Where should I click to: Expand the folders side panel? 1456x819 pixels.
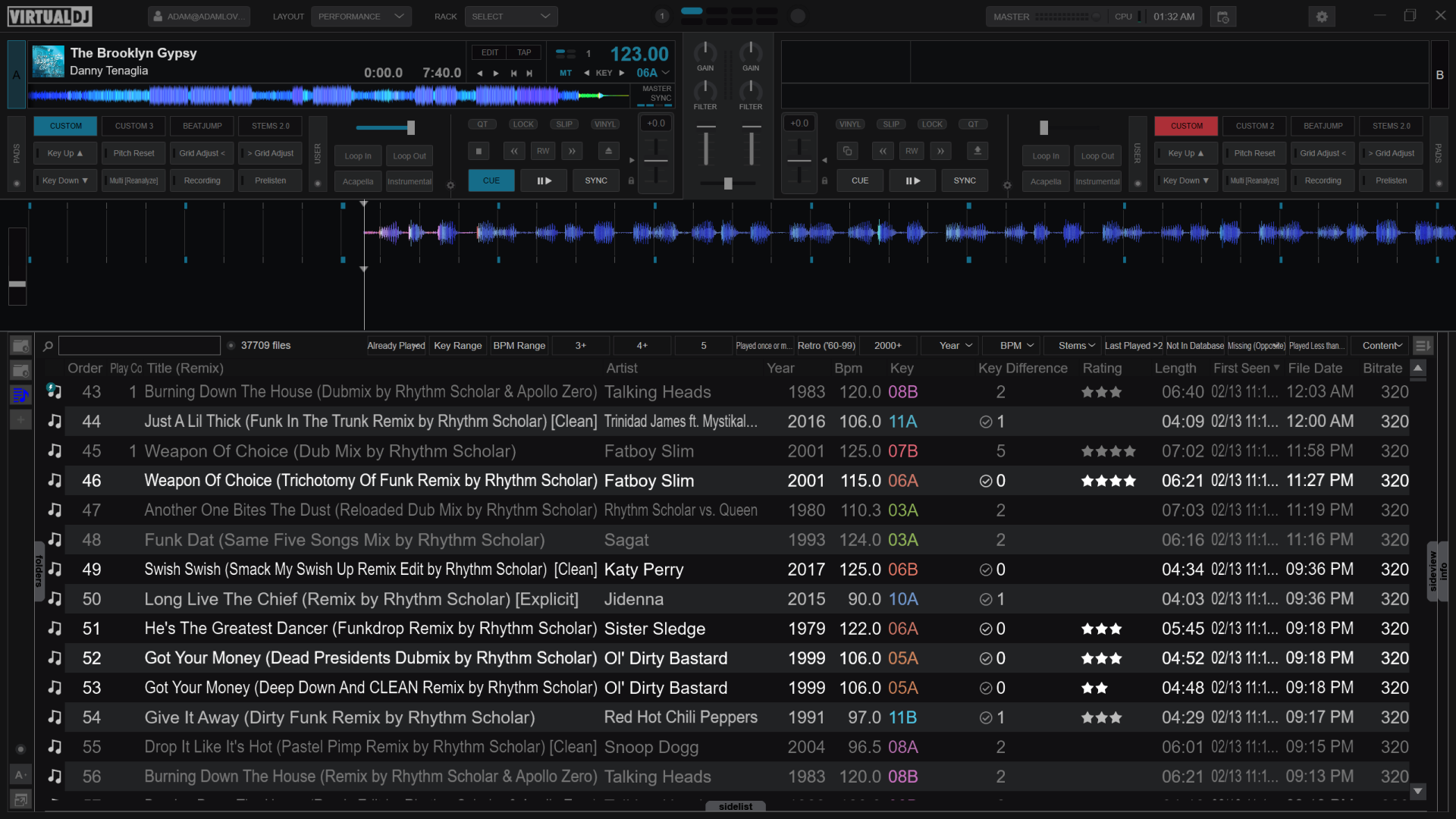click(39, 571)
